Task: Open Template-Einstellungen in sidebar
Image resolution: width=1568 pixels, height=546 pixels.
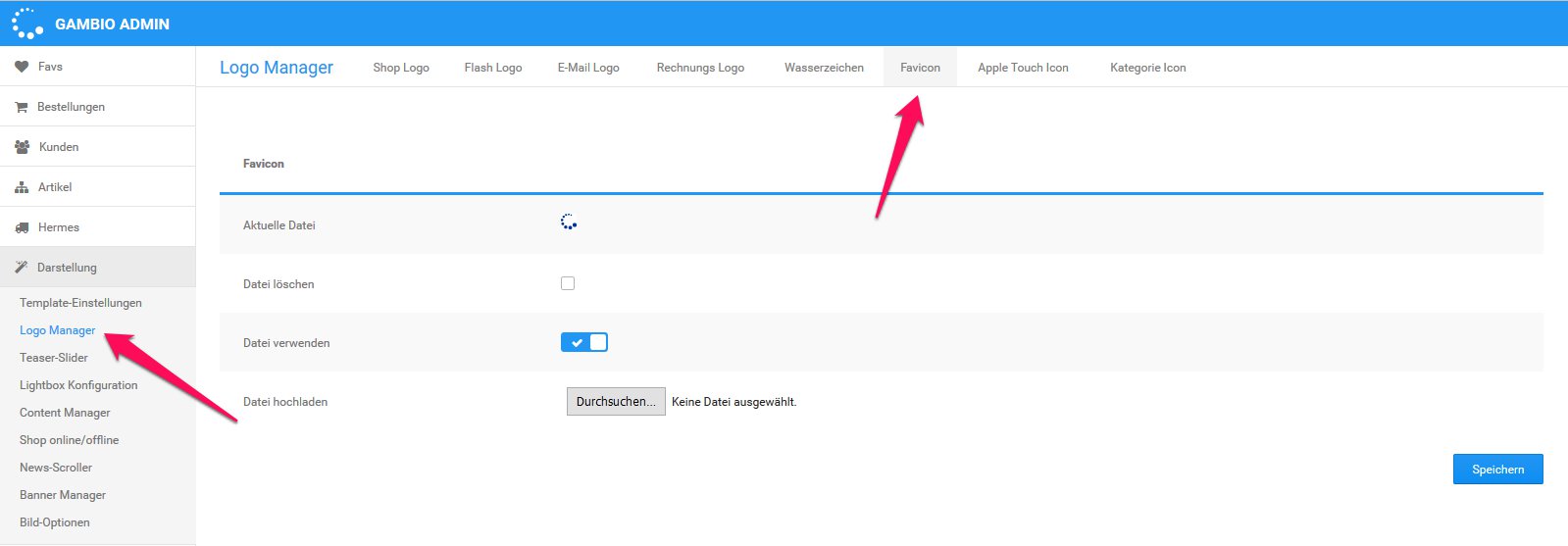Action: pyautogui.click(x=80, y=303)
